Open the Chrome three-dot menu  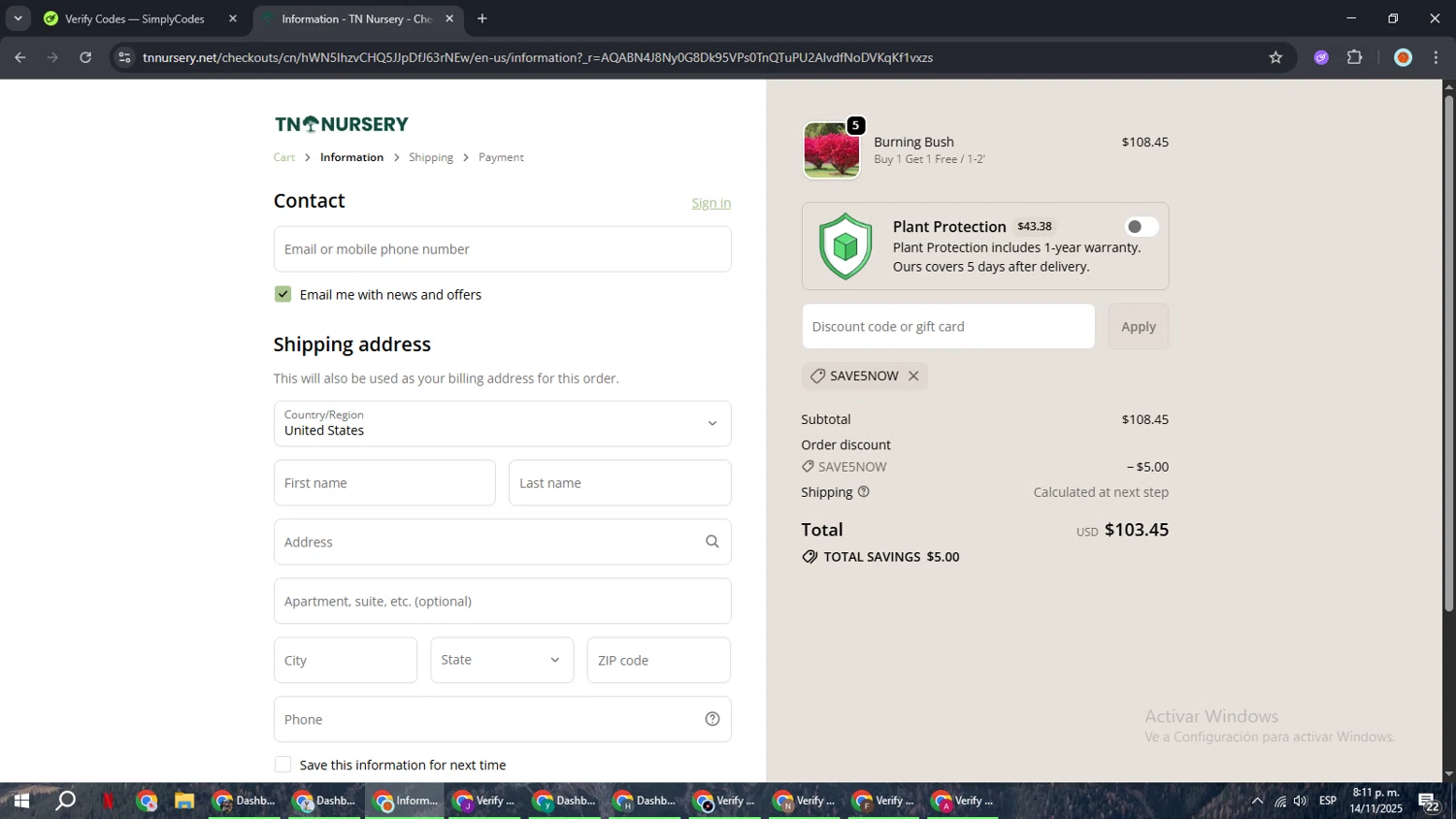point(1436,57)
